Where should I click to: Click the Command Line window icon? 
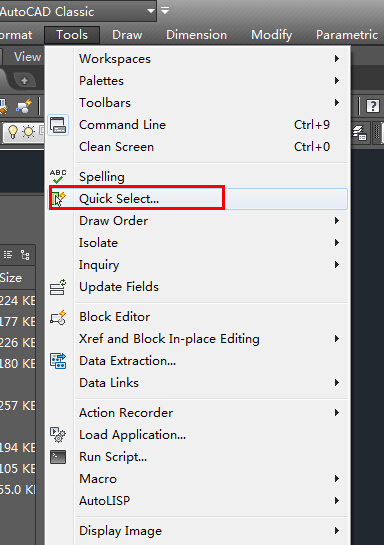click(x=58, y=125)
